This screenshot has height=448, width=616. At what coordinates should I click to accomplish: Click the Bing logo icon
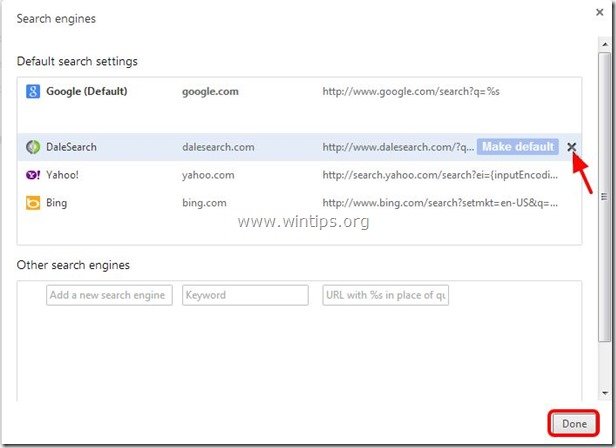pos(33,203)
